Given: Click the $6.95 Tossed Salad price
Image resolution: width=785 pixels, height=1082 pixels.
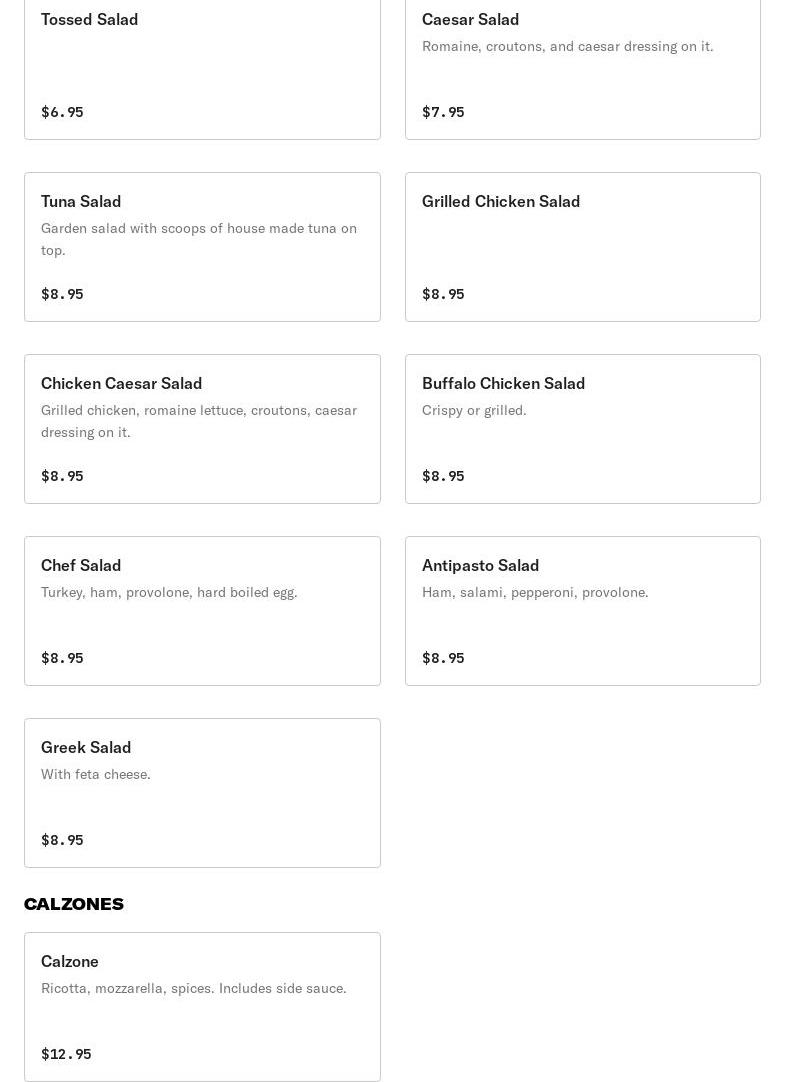Looking at the screenshot, I should (62, 112).
